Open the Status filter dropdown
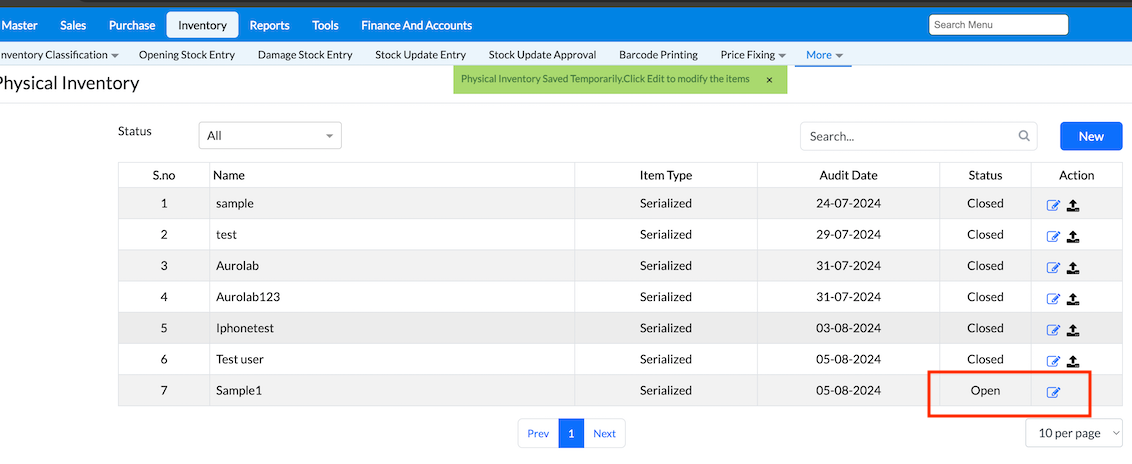Screen dimensions: 1132x464 coord(270,136)
